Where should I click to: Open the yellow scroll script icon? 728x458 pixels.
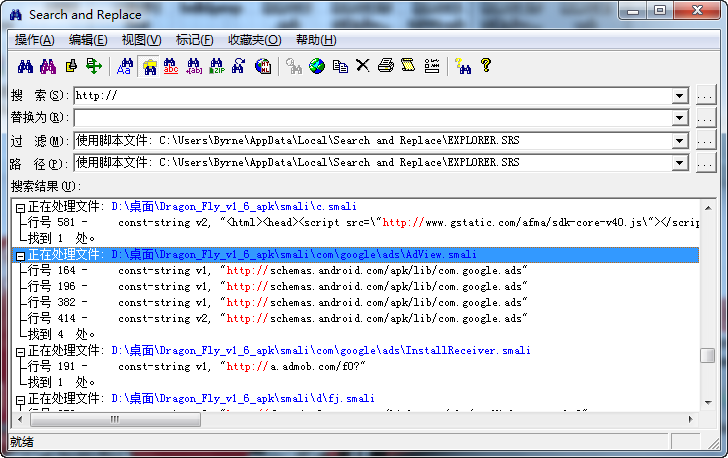pyautogui.click(x=408, y=65)
